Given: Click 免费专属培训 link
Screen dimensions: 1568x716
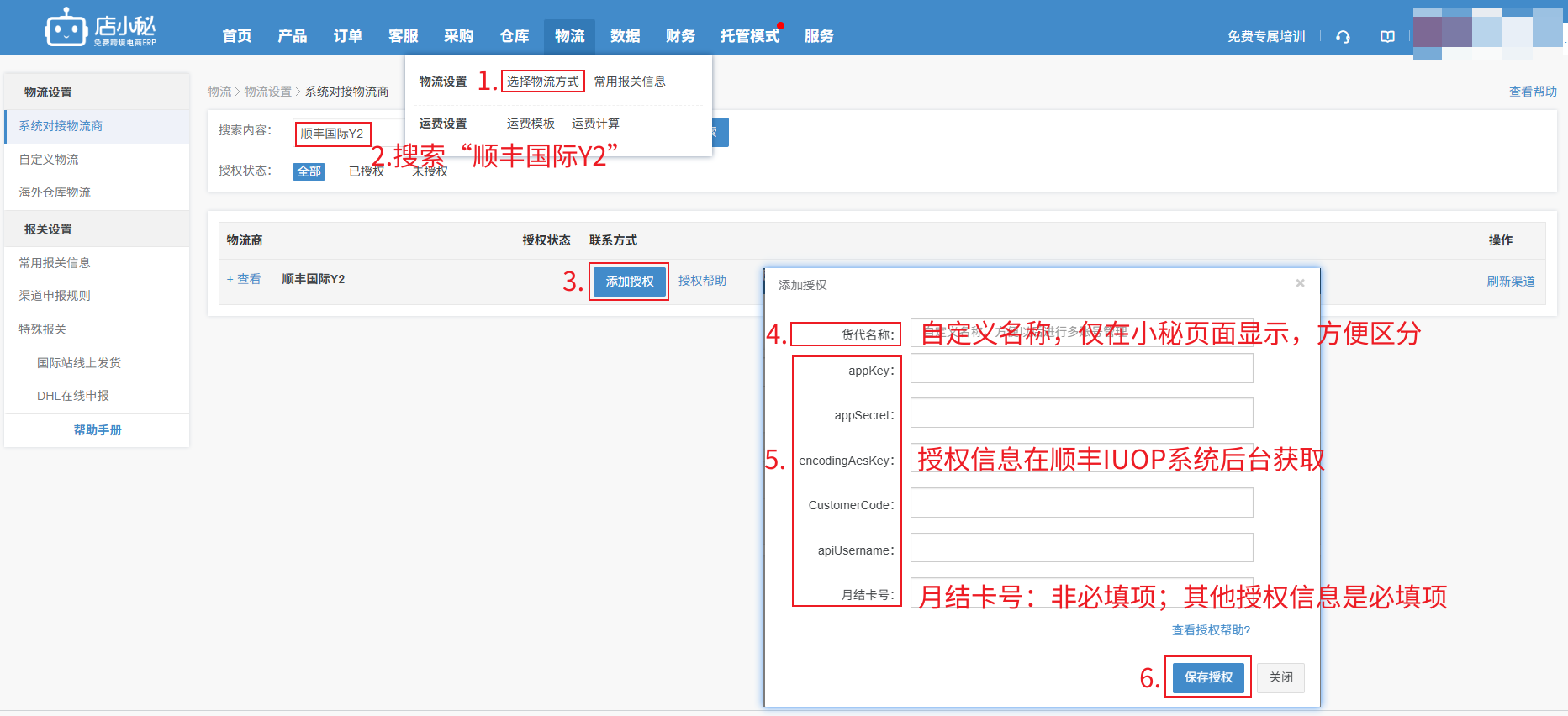Looking at the screenshot, I should click(1266, 36).
